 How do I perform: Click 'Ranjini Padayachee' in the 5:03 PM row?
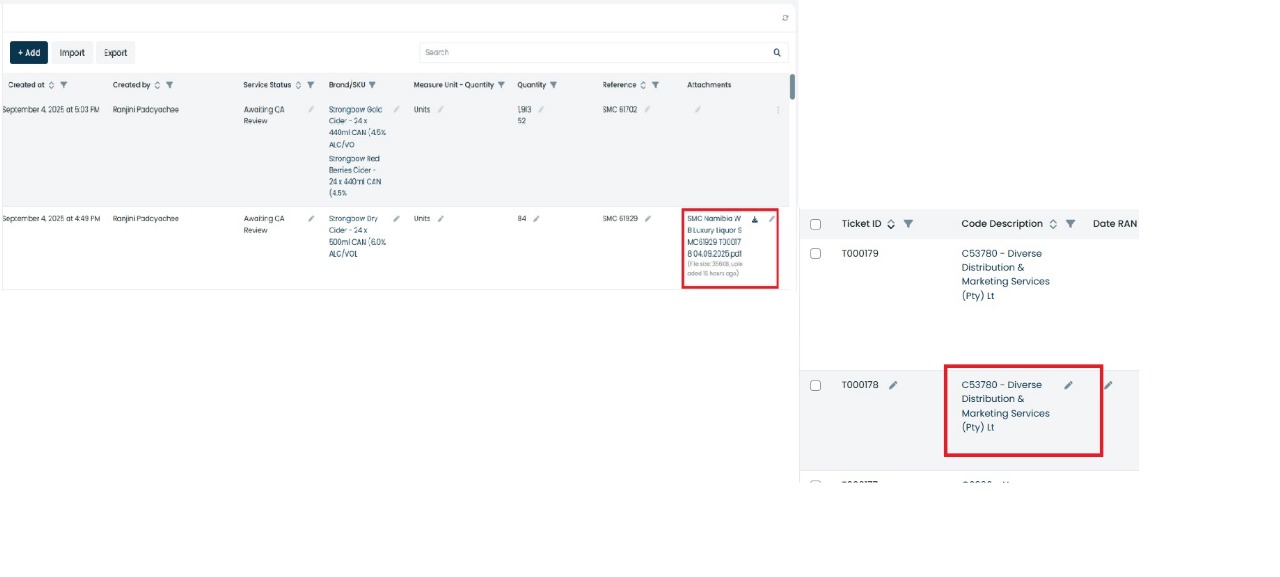146,110
